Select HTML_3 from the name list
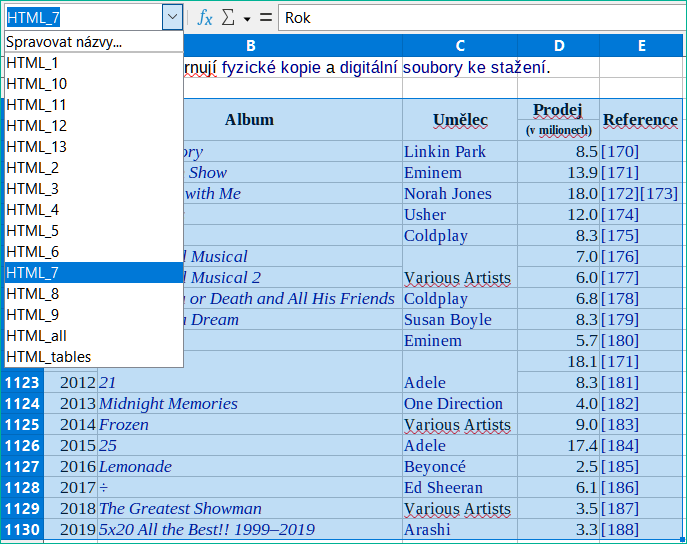Screen dimensions: 687x544 [94, 189]
